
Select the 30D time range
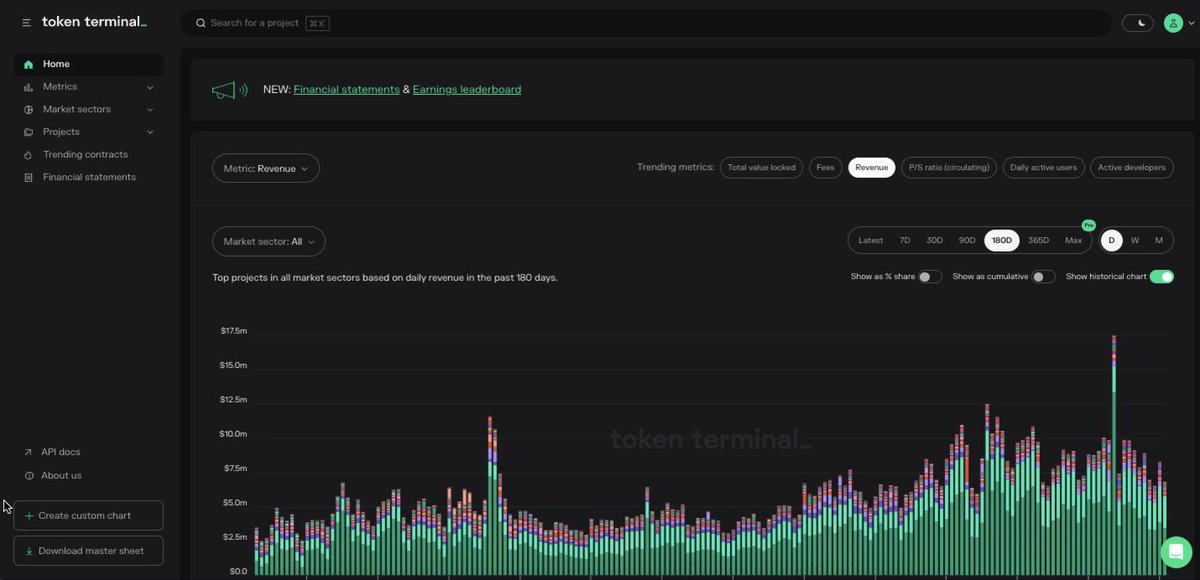(x=934, y=240)
